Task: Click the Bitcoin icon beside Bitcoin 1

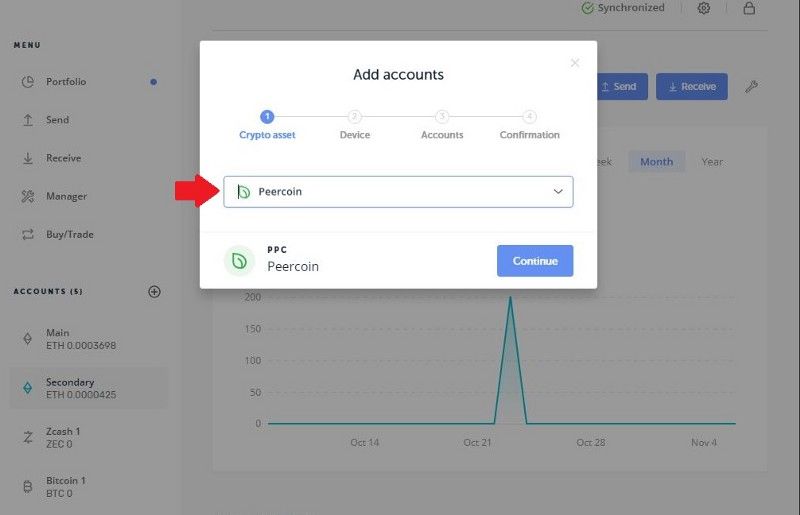Action: tap(28, 486)
